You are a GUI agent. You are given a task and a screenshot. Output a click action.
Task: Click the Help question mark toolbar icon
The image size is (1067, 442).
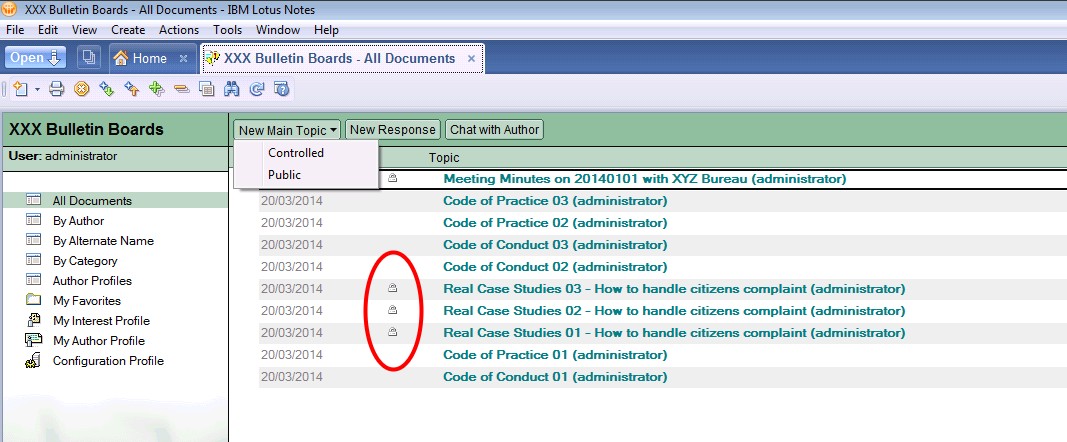click(x=281, y=89)
